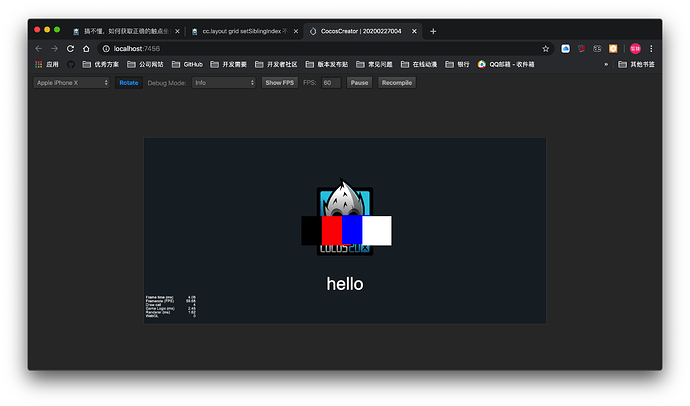Open the red extension icon
This screenshot has height=406, width=690.
(x=581, y=49)
